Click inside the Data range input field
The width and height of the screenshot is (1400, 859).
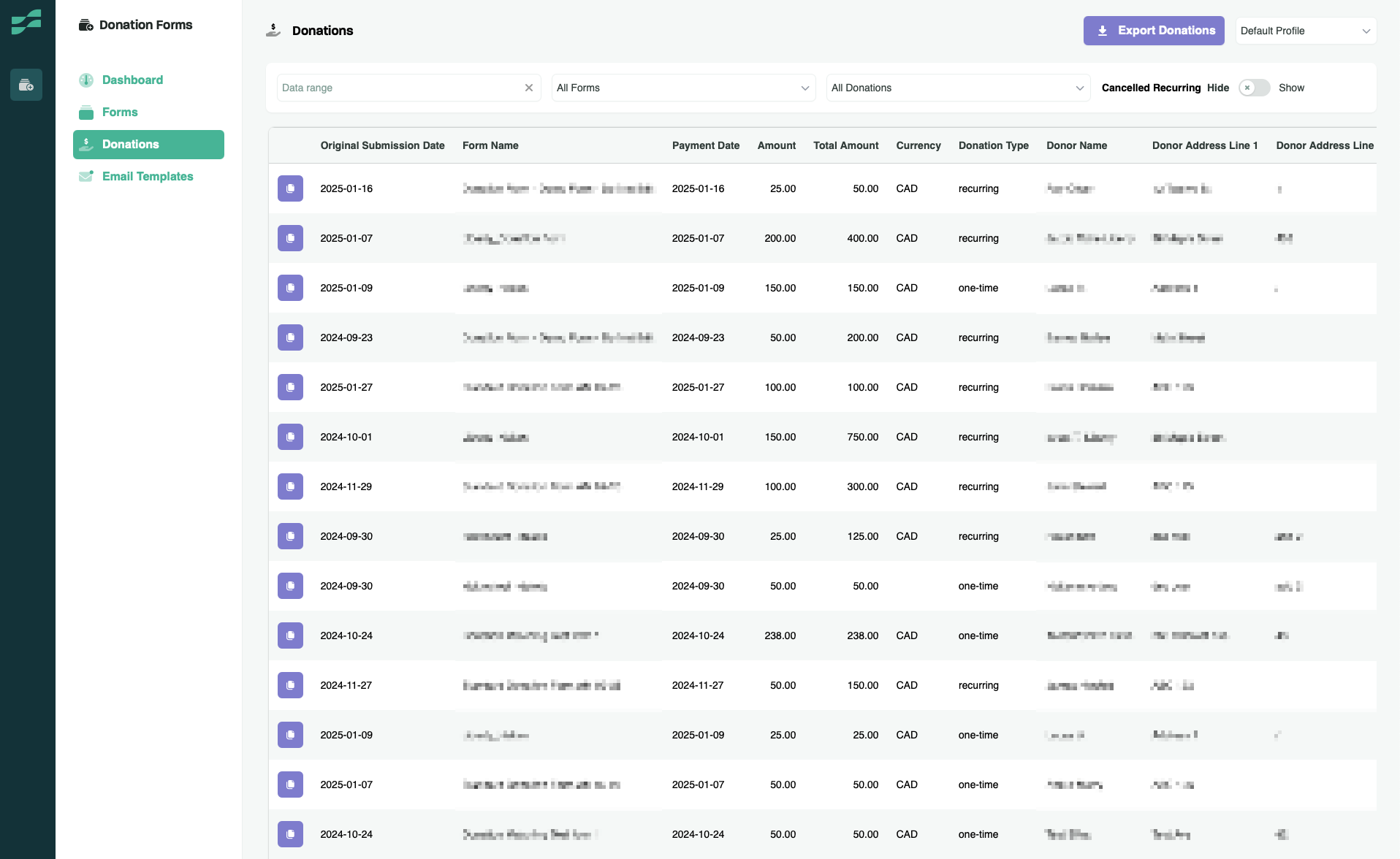click(395, 87)
